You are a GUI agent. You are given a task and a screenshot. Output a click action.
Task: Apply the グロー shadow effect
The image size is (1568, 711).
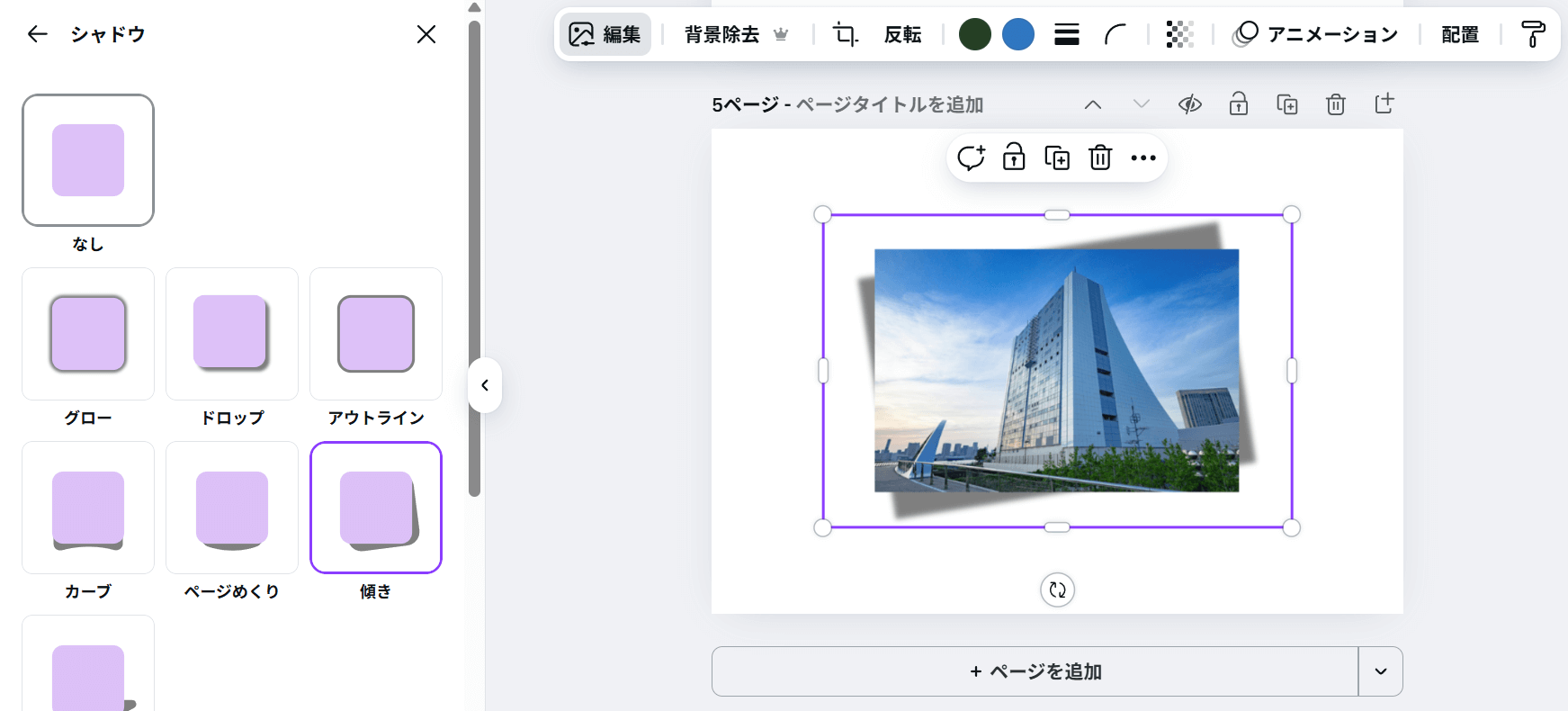coord(88,334)
